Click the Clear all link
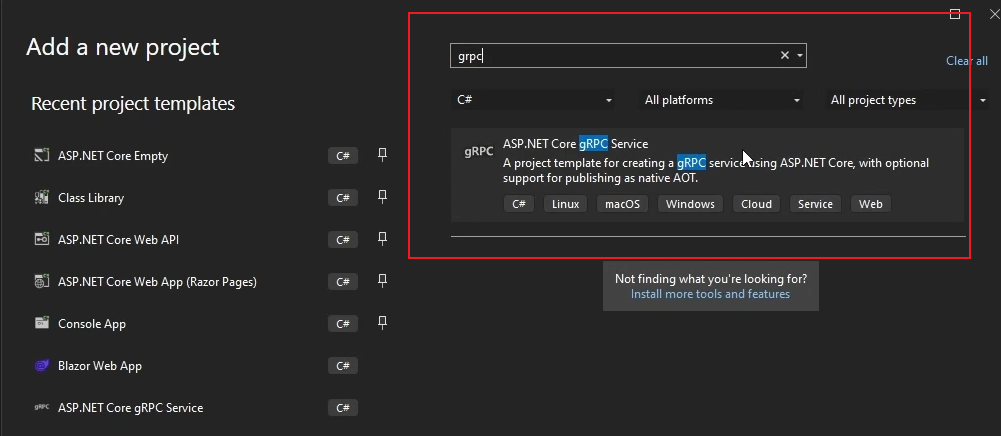 [967, 61]
